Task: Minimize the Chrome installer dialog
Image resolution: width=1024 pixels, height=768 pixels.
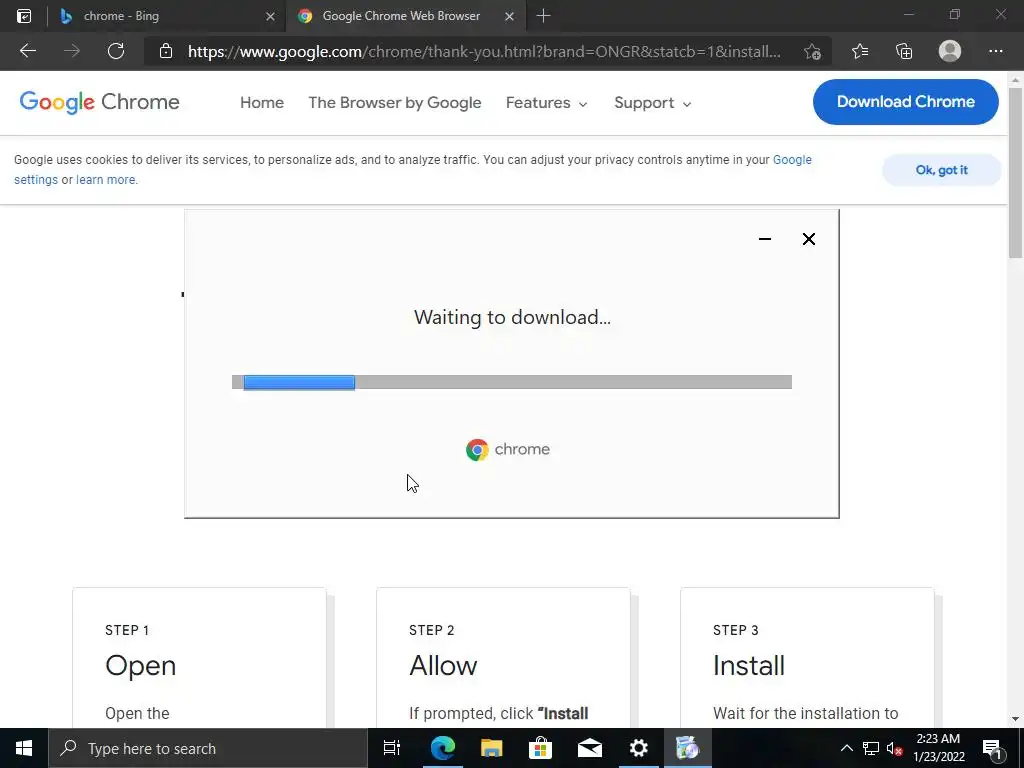Action: click(x=765, y=239)
